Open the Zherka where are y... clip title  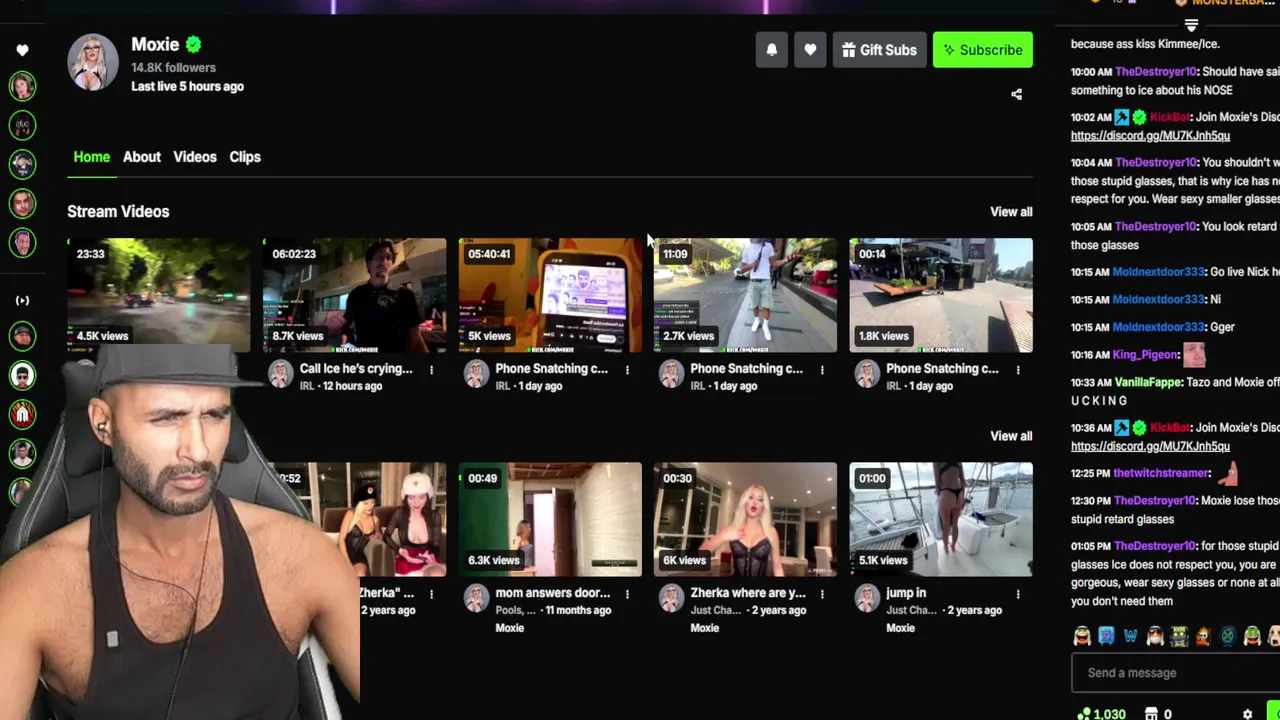pos(748,593)
